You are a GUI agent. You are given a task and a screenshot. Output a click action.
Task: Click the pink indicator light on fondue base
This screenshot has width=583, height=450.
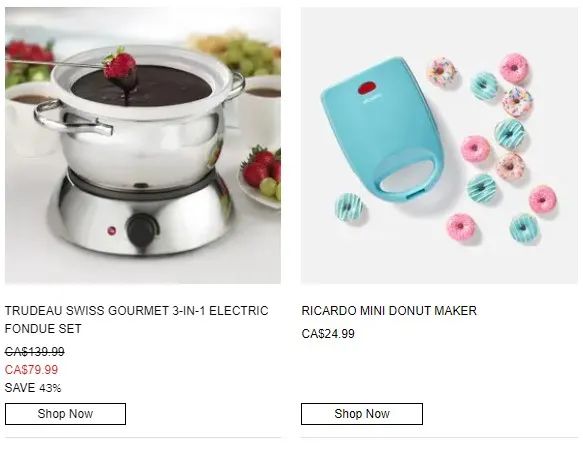(112, 231)
